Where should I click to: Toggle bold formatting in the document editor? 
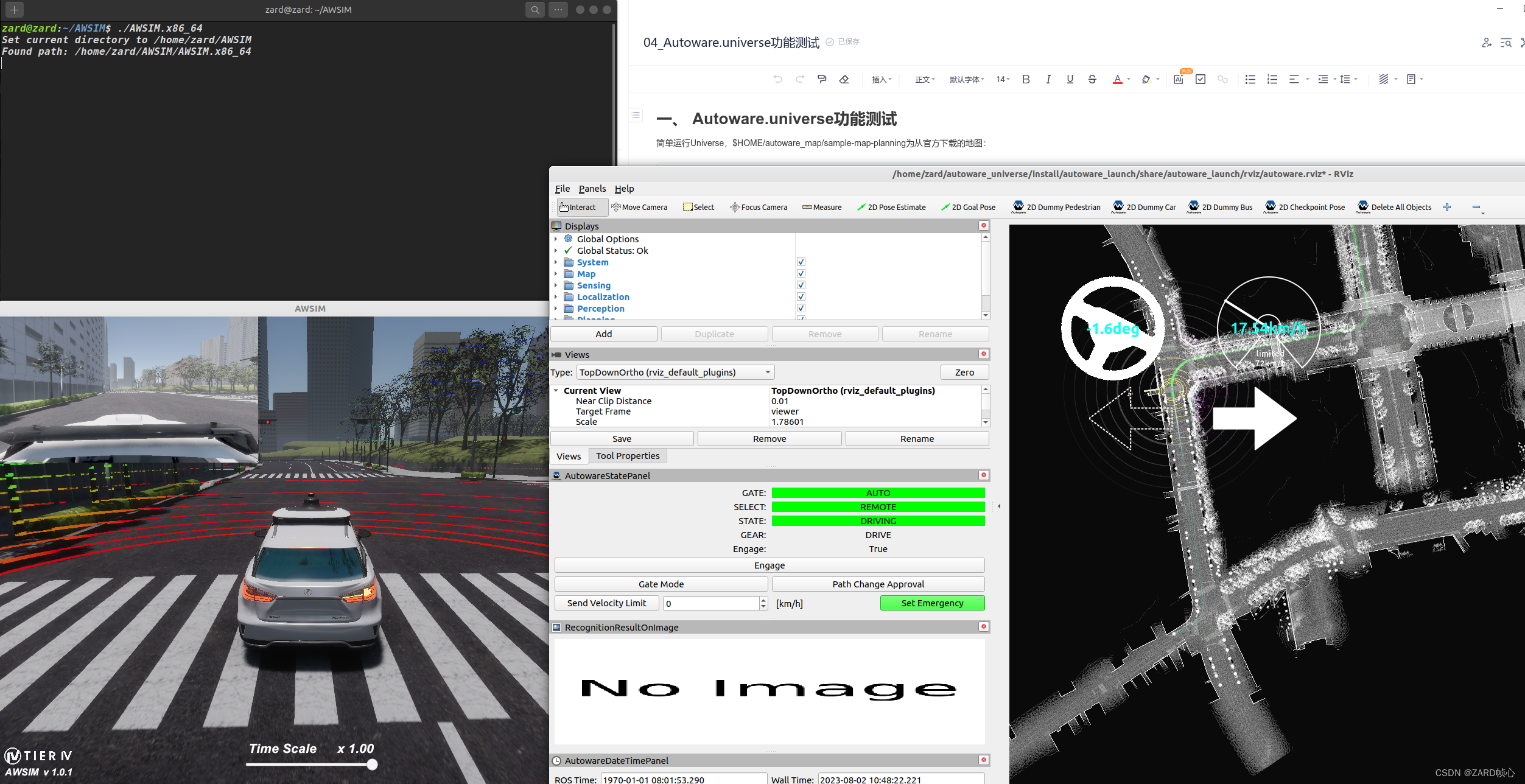[x=1026, y=80]
